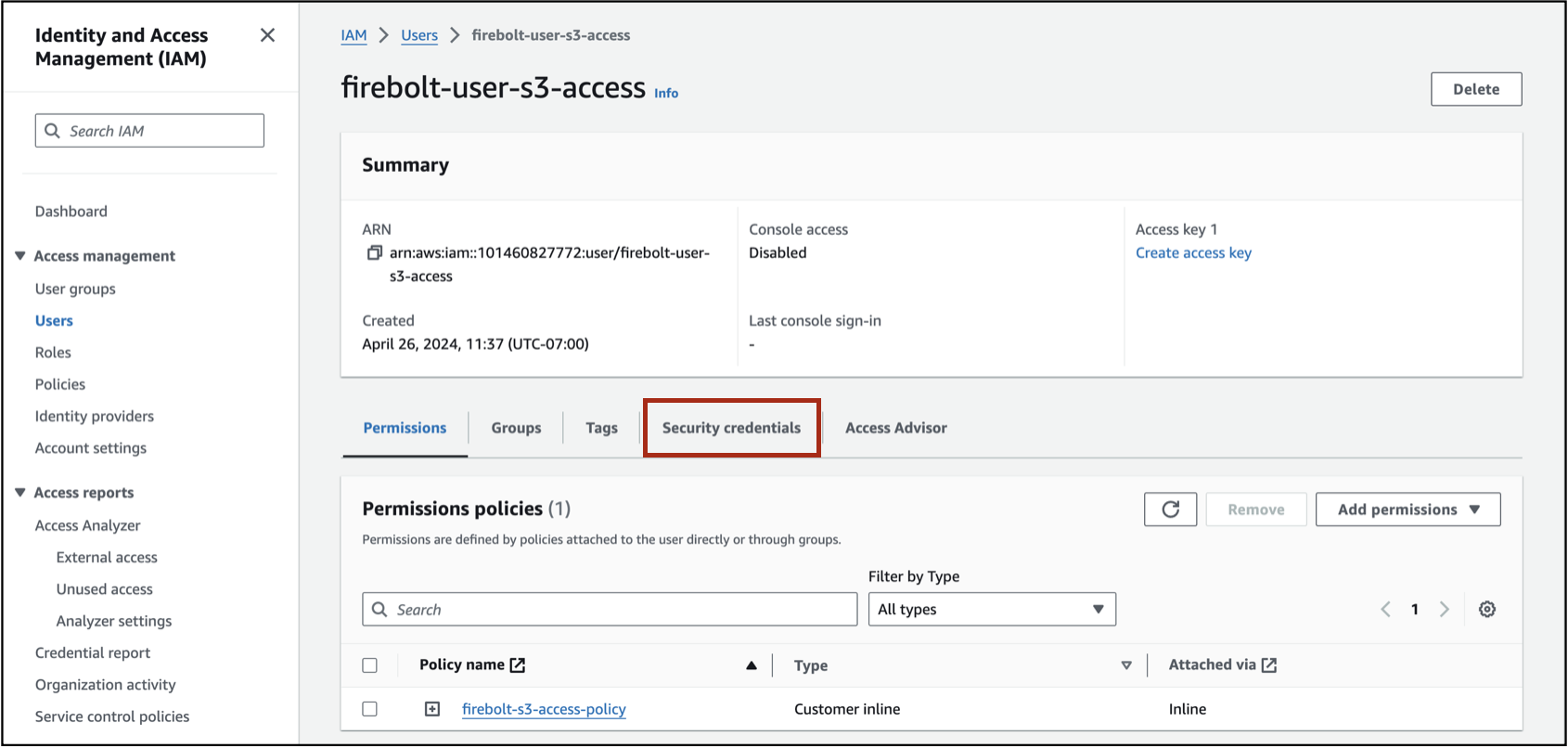Screen dimensions: 1568x748
Task: Open Account settings in the sidebar
Action: click(x=91, y=448)
